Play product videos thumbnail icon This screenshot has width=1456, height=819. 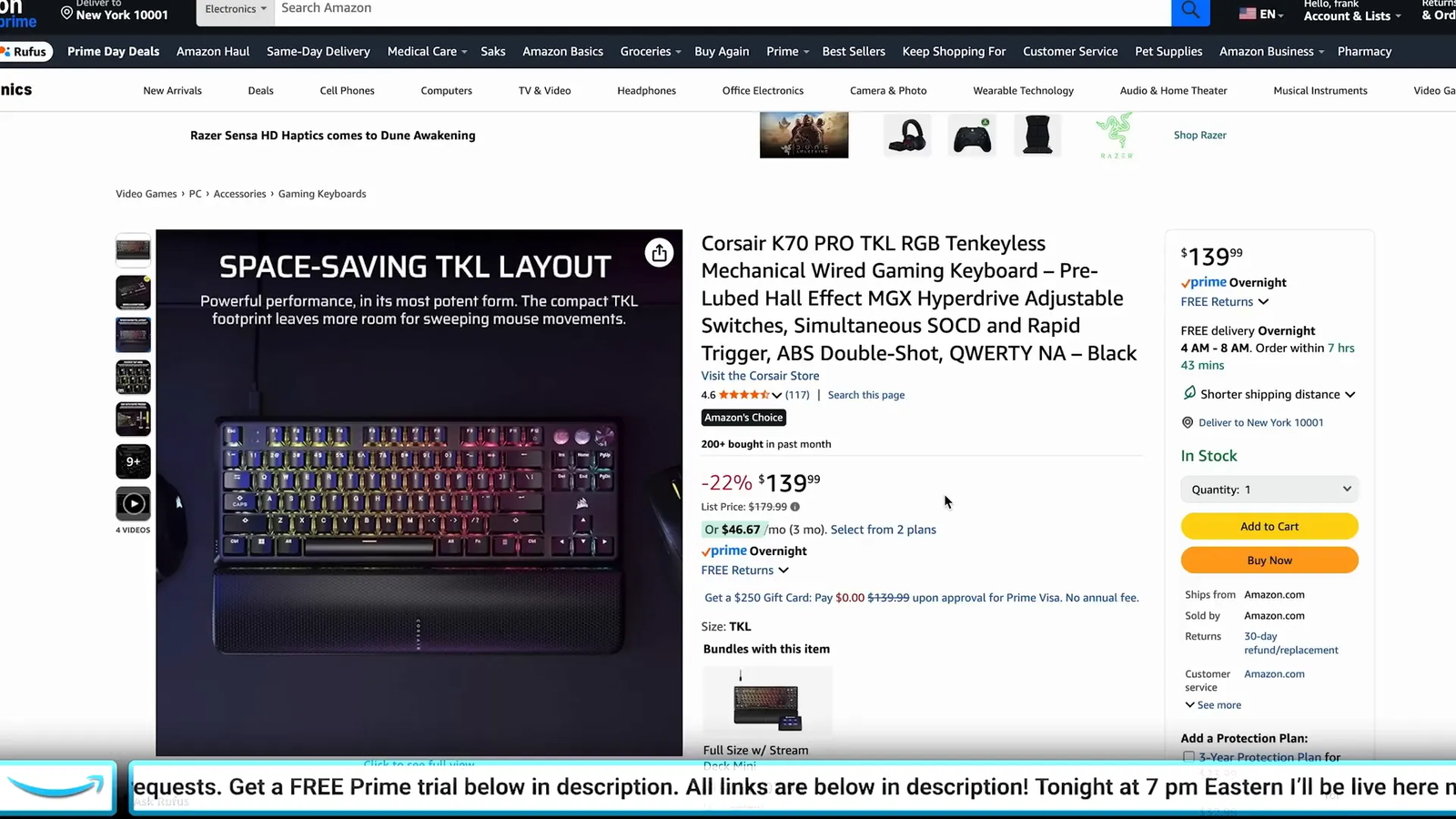(133, 503)
